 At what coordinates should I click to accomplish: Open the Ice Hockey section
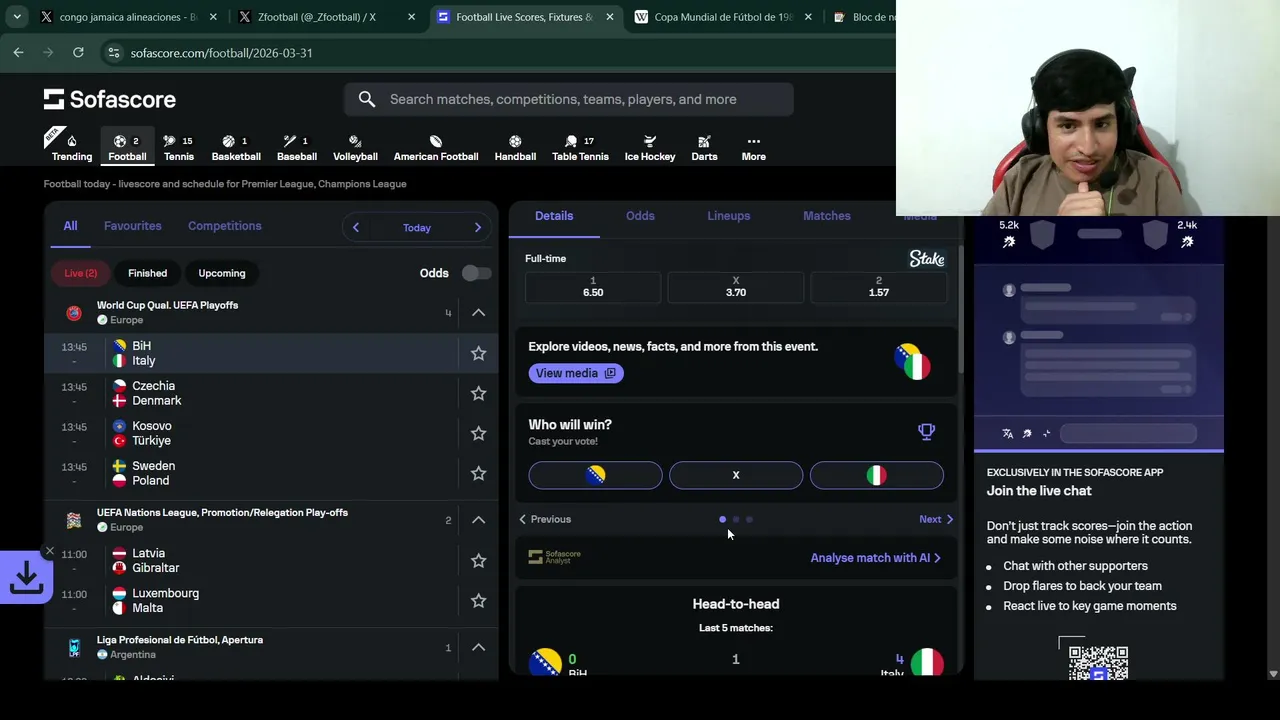coord(650,148)
